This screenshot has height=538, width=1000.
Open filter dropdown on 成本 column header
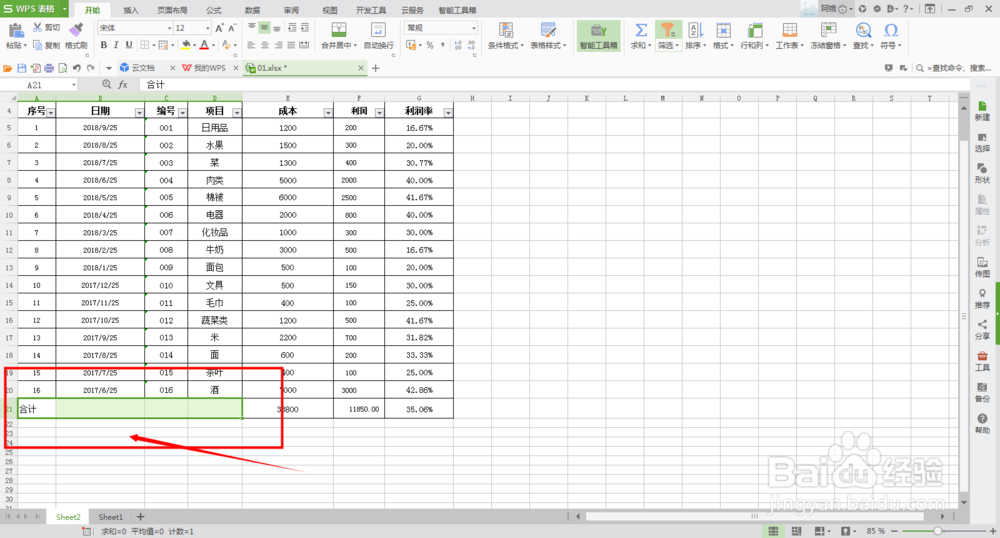pyautogui.click(x=328, y=112)
